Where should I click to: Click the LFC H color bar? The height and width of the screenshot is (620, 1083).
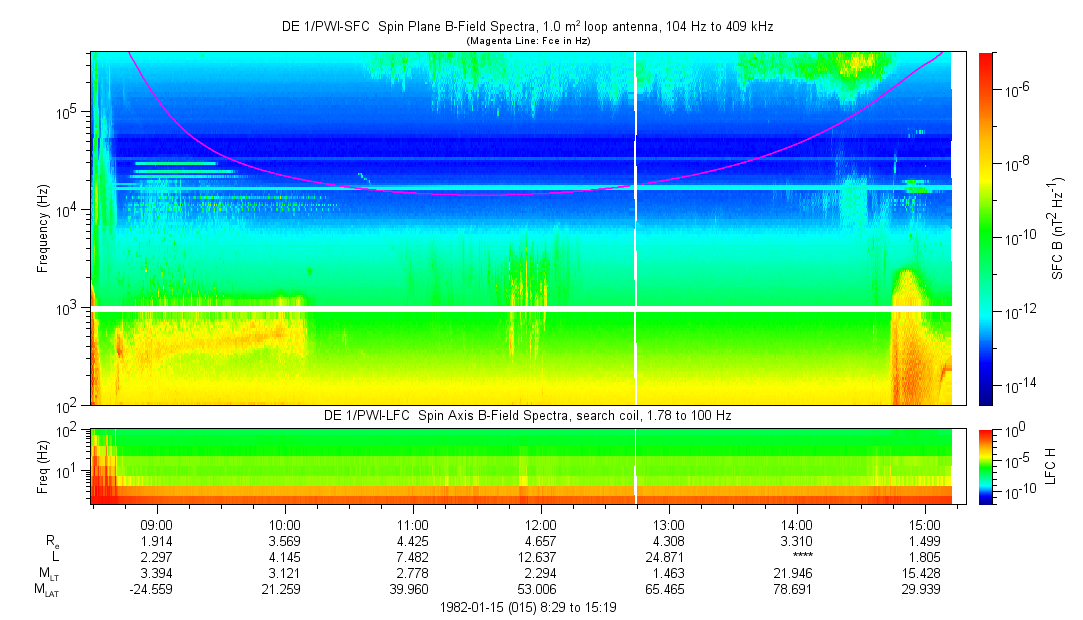pos(986,465)
